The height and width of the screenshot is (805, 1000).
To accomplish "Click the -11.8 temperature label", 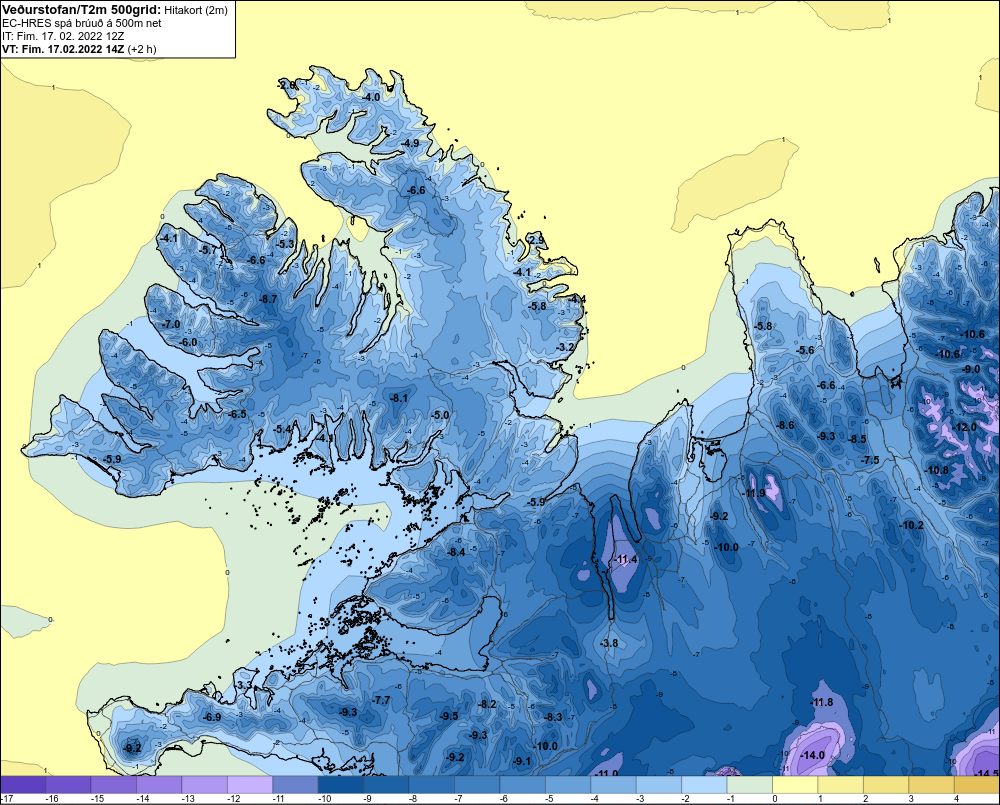I will [x=821, y=702].
